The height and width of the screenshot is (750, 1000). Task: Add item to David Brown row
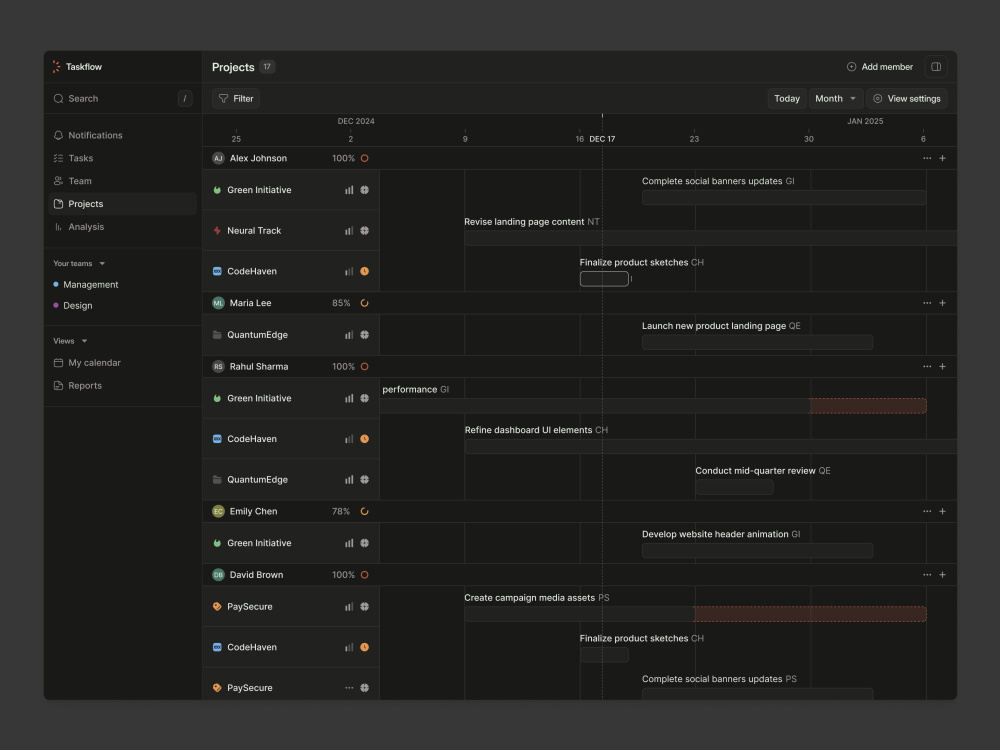[x=943, y=575]
